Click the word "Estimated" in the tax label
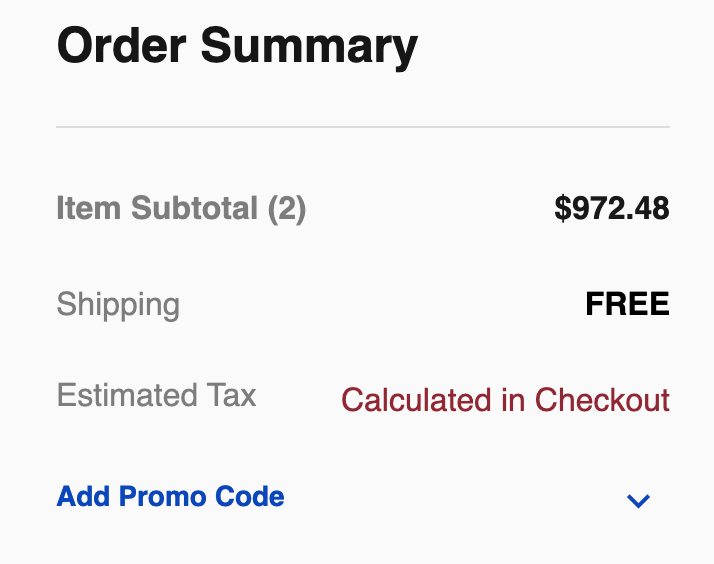 pyautogui.click(x=124, y=395)
